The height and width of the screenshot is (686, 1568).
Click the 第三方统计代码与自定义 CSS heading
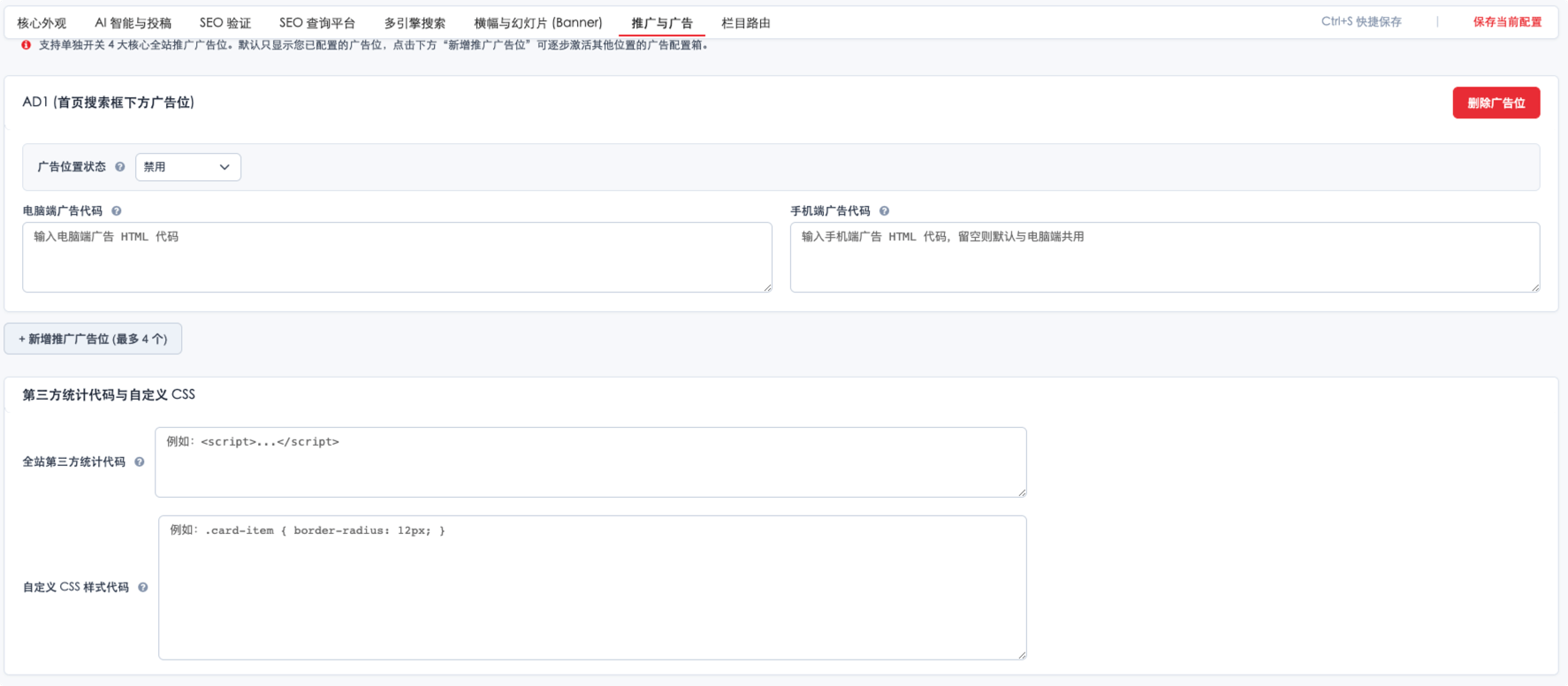(x=109, y=395)
